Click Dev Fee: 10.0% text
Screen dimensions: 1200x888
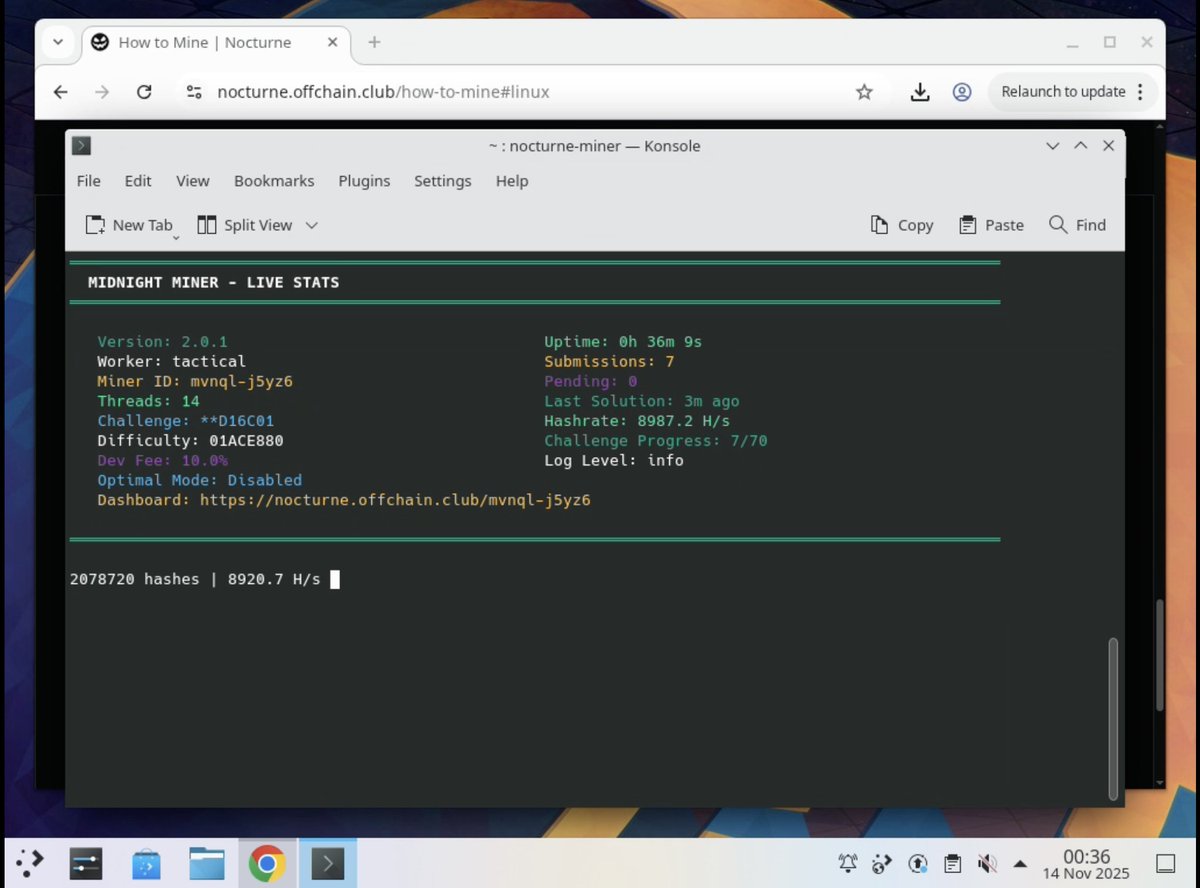(162, 461)
